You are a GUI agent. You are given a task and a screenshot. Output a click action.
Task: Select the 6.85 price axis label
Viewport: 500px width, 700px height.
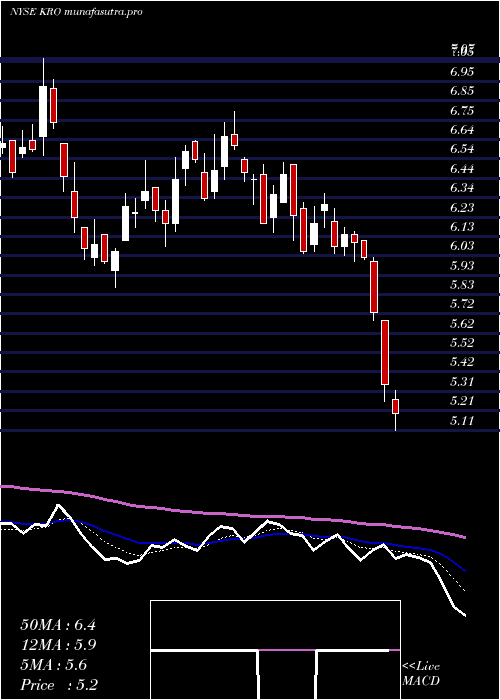(462, 91)
